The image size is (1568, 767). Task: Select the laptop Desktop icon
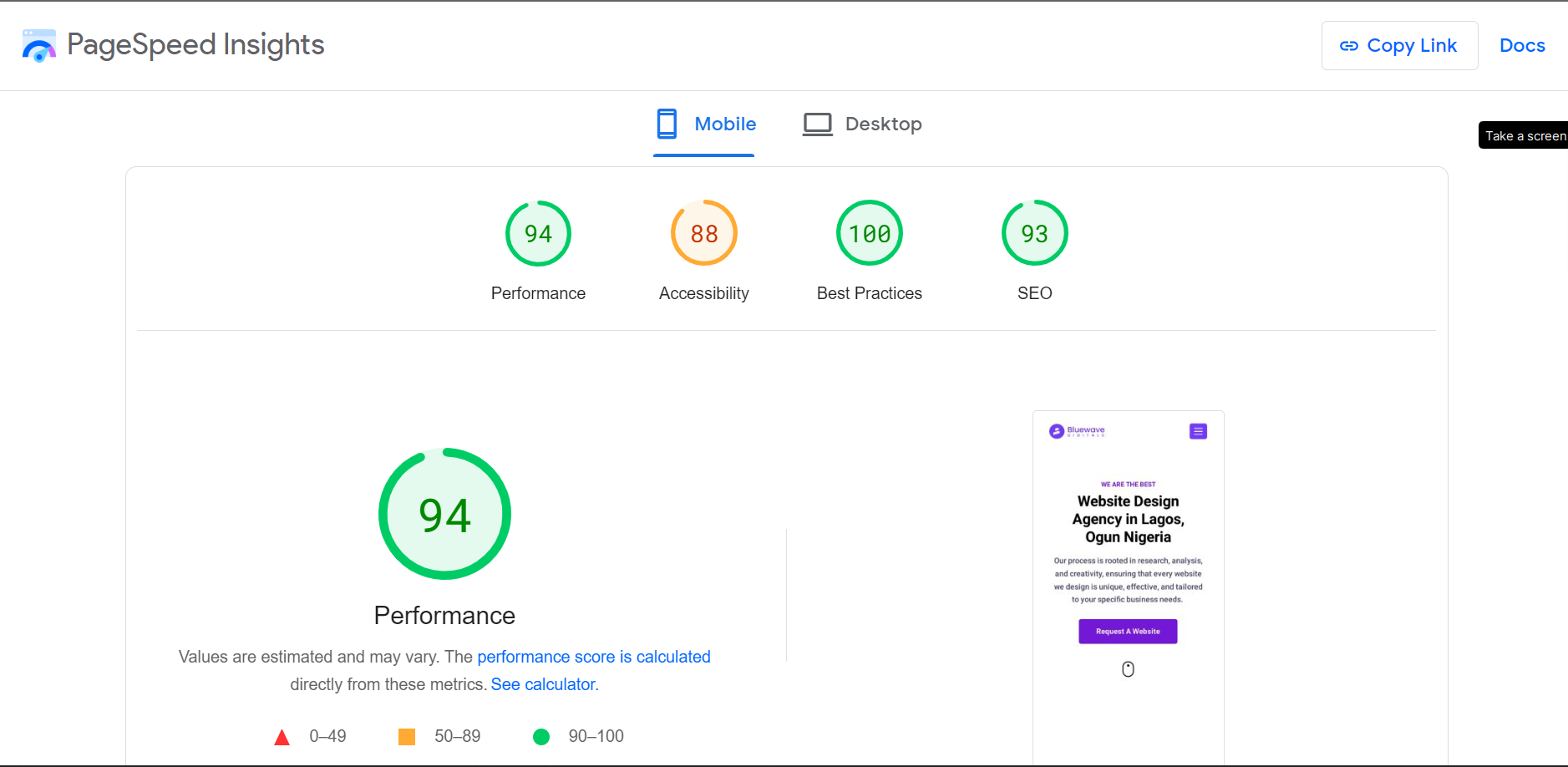coord(817,123)
